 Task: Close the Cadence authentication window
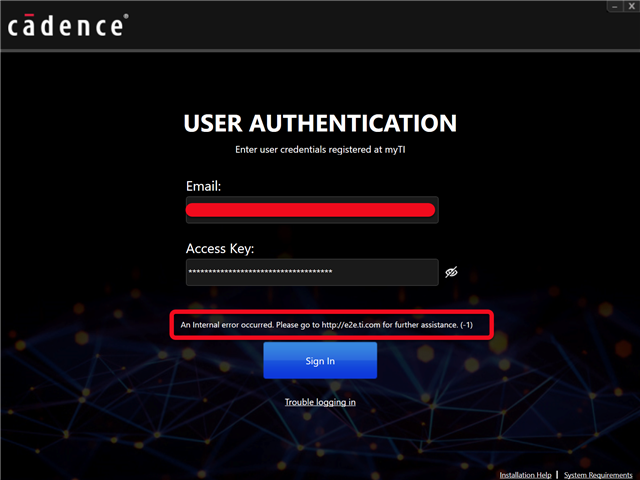[x=631, y=6]
